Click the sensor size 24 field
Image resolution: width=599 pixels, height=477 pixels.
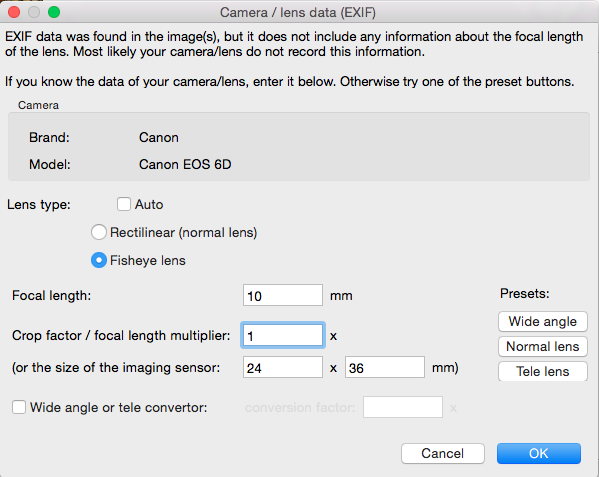283,367
